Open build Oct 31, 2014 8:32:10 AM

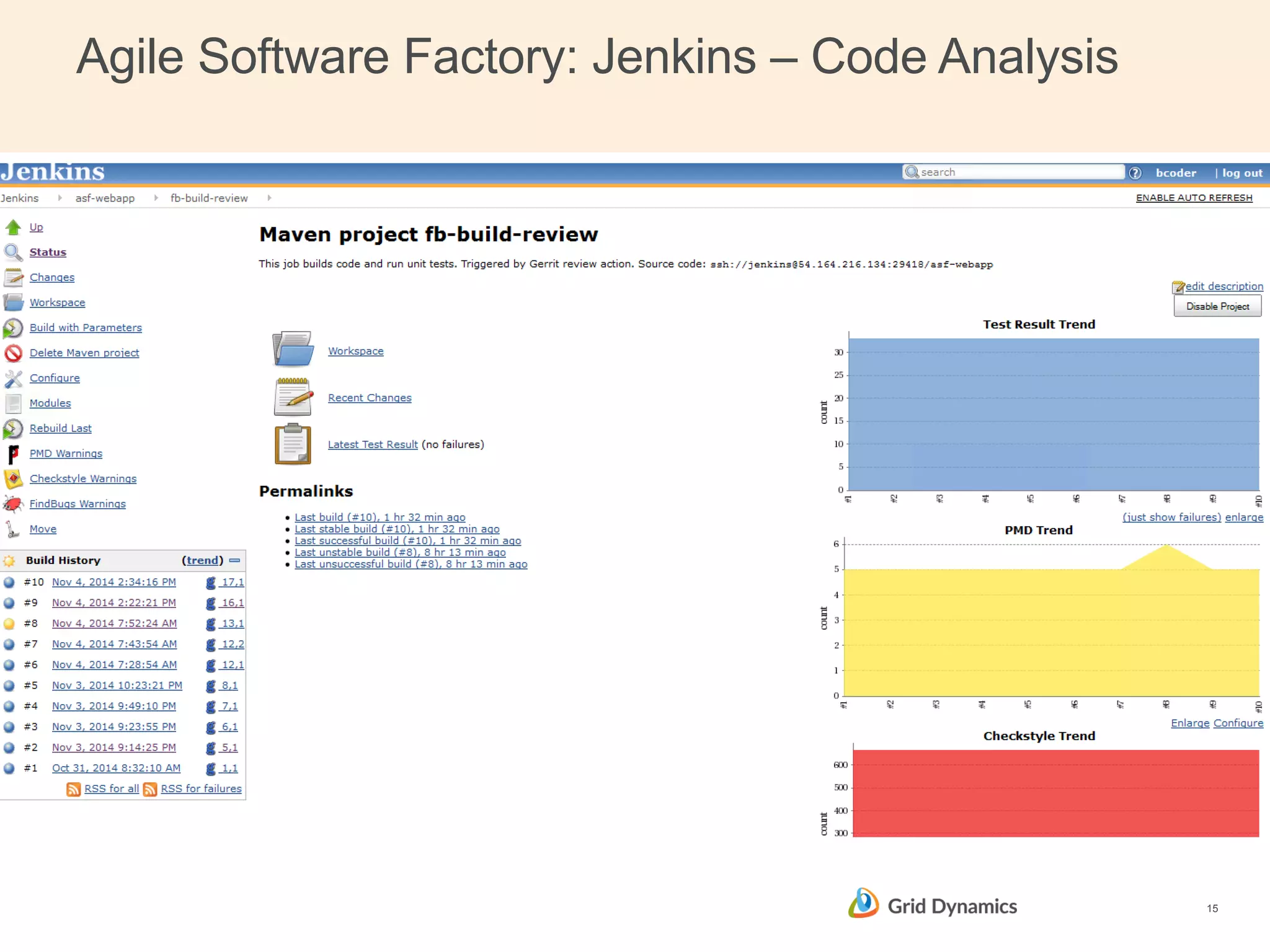[x=116, y=769]
